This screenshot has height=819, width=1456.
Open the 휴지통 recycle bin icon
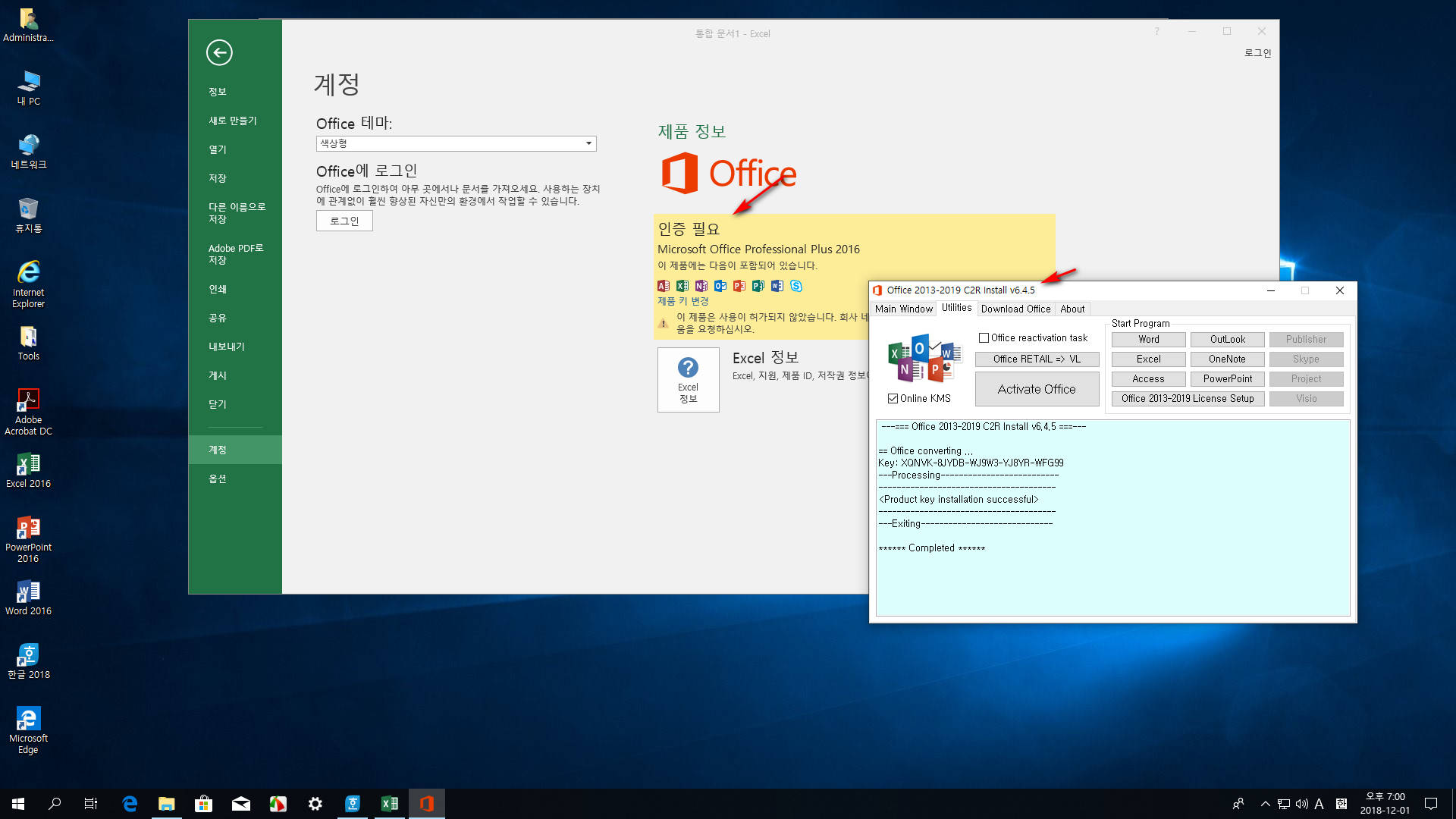coord(28,215)
